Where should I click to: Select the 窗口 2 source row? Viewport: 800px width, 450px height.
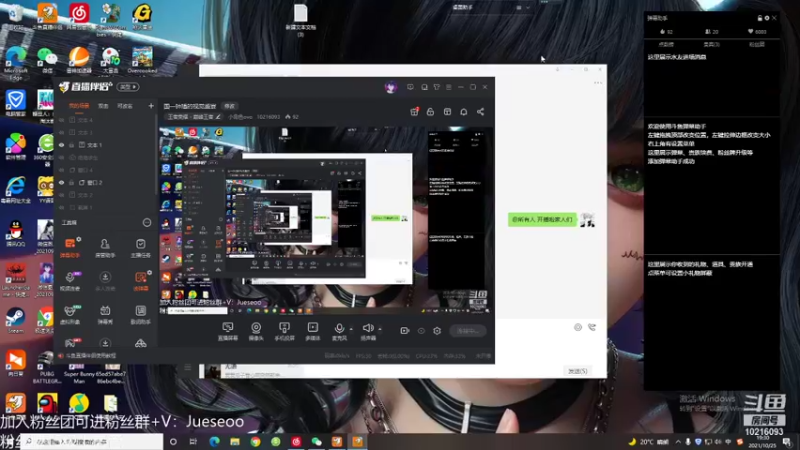tap(105, 183)
